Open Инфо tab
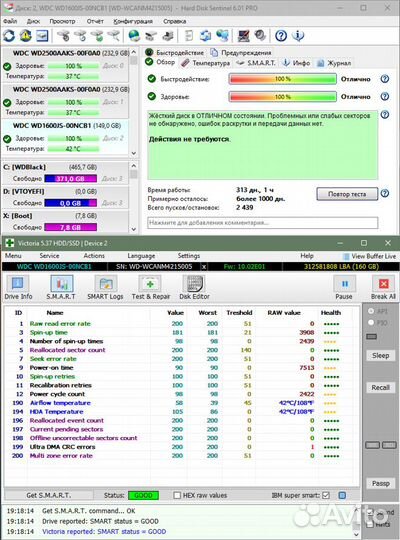The height and width of the screenshot is (540, 400). pyautogui.click(x=297, y=63)
